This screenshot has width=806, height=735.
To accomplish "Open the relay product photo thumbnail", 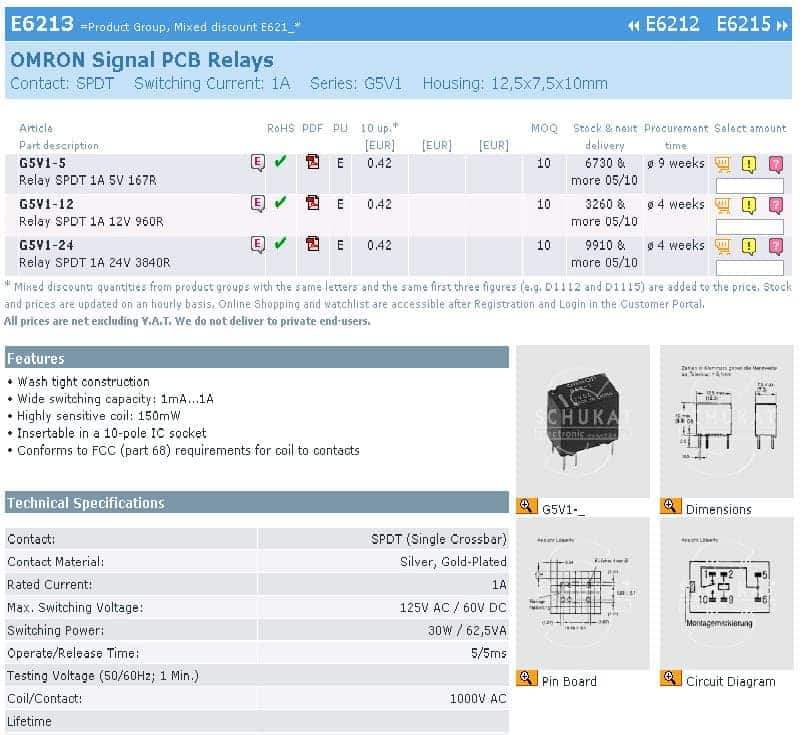I will 583,421.
